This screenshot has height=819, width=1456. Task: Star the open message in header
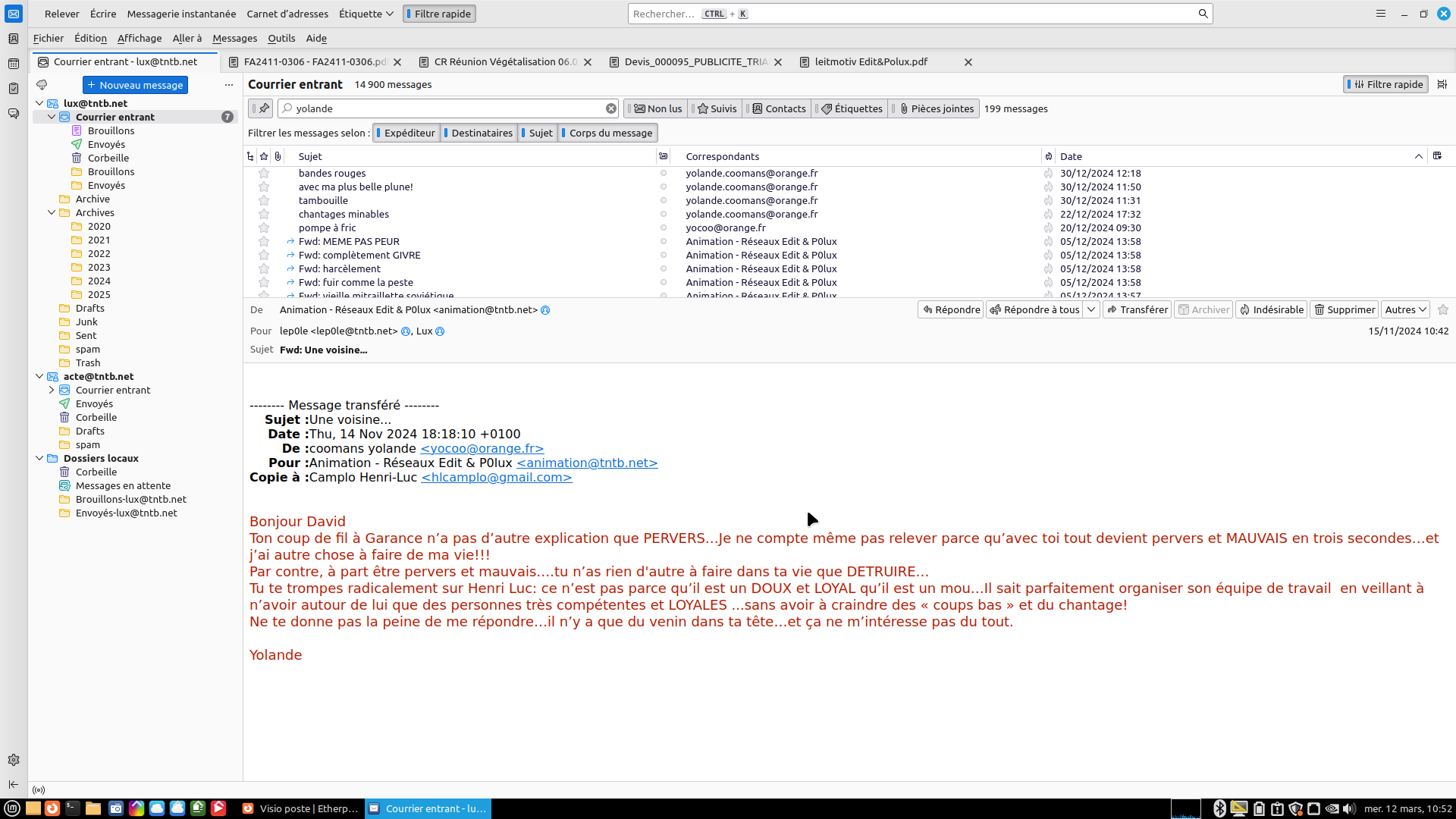tap(1443, 309)
